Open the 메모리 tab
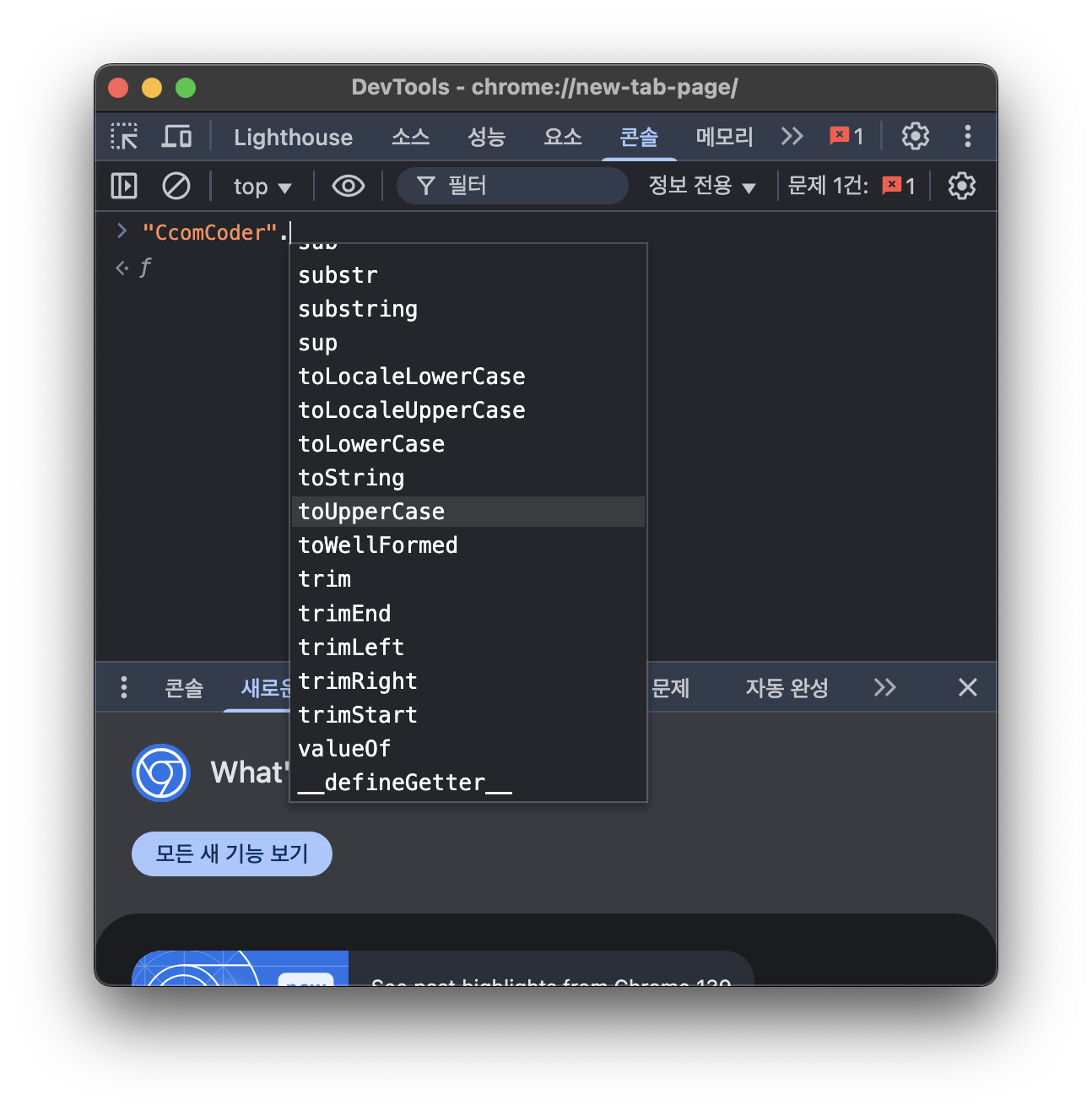 (x=724, y=137)
